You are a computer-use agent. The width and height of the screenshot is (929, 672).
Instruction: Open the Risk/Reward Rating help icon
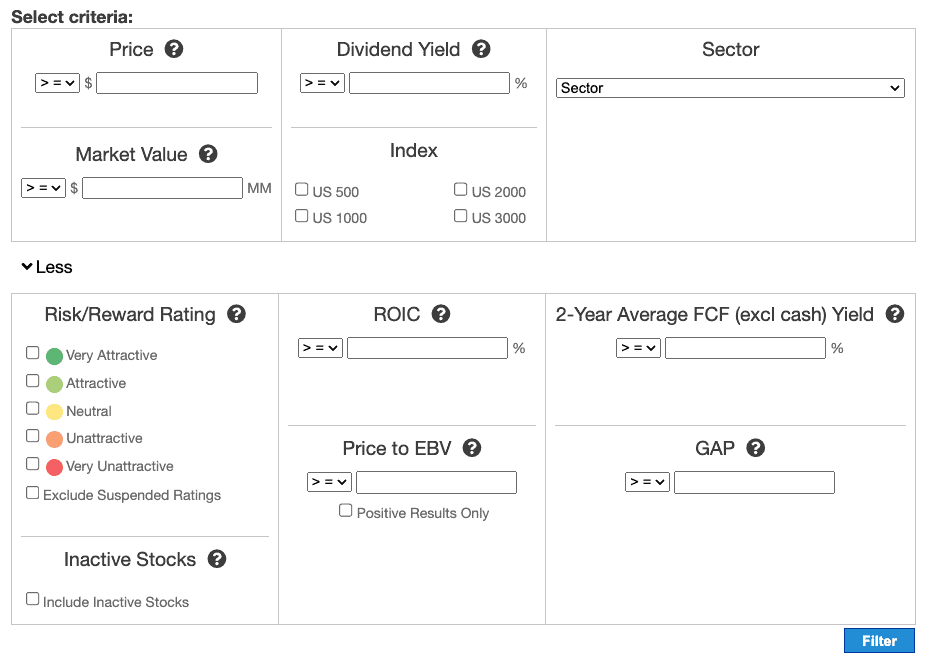pos(236,314)
